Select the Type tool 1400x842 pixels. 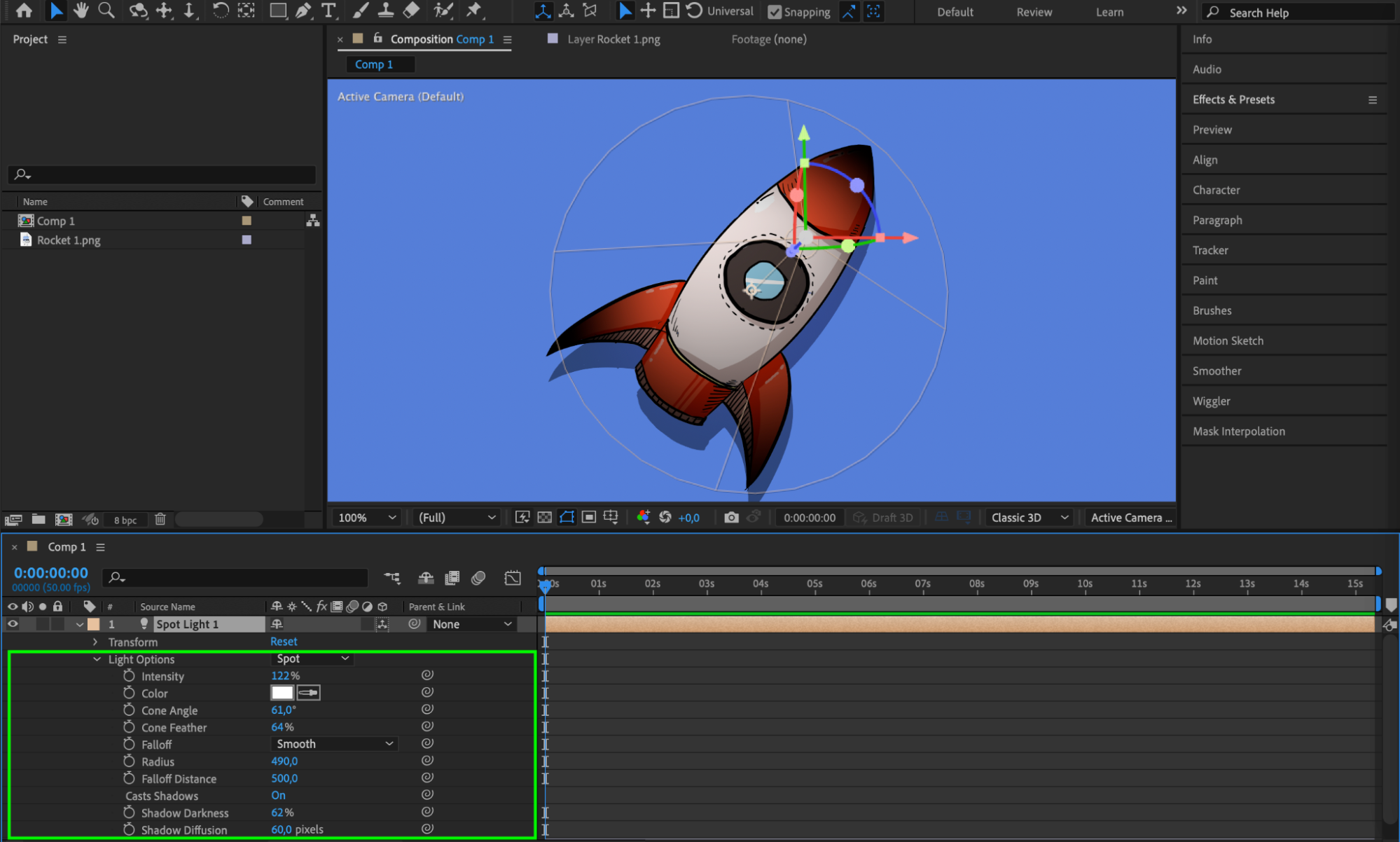(328, 11)
